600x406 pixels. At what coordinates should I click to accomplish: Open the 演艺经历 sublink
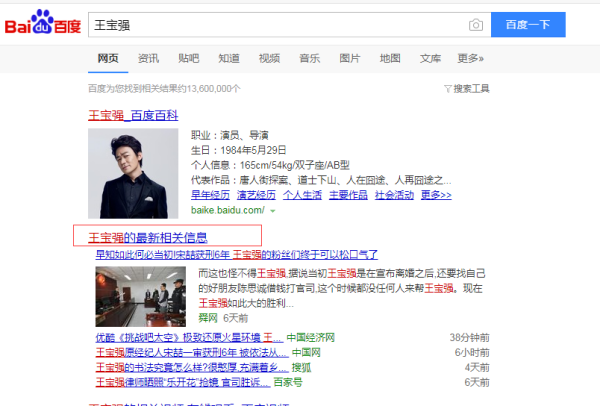pos(256,195)
